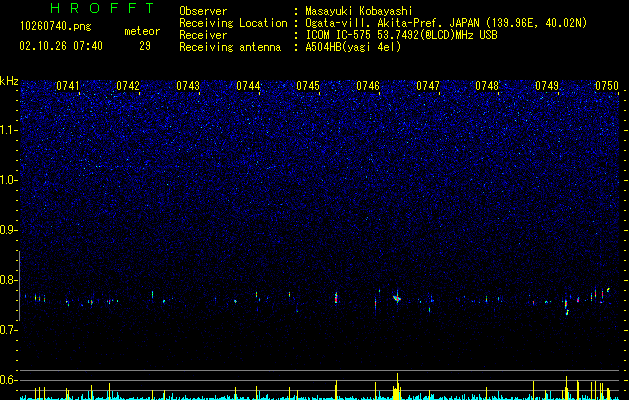Click the date stamp 02.10.26 07:40
The image size is (629, 400).
(x=61, y=46)
